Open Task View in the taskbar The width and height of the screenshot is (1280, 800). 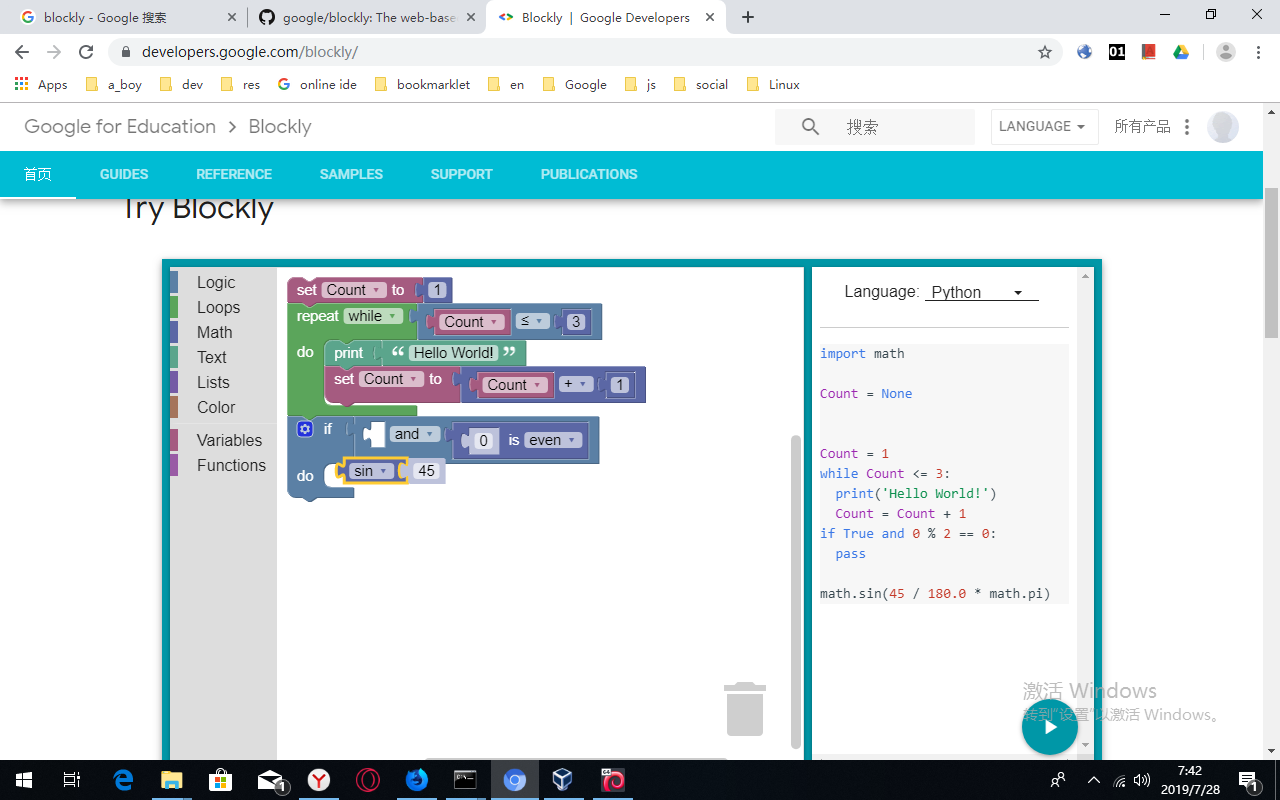[71, 780]
